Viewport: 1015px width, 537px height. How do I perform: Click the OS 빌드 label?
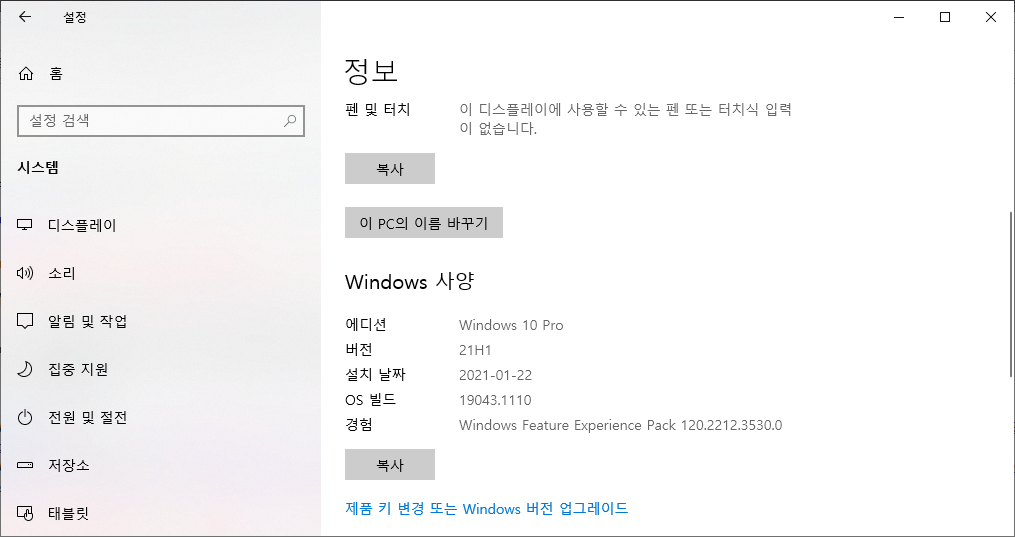click(371, 400)
